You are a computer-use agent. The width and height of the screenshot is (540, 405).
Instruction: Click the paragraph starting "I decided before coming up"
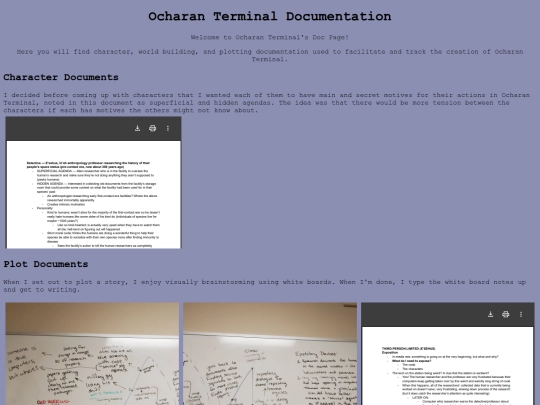click(267, 103)
